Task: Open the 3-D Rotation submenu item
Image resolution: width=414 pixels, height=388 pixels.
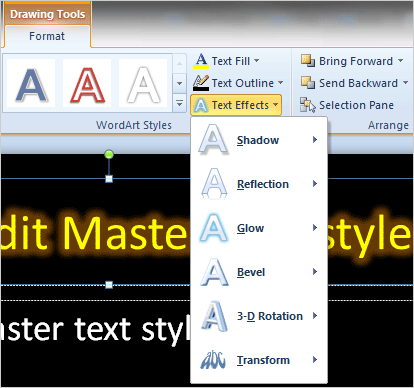Action: [259, 316]
